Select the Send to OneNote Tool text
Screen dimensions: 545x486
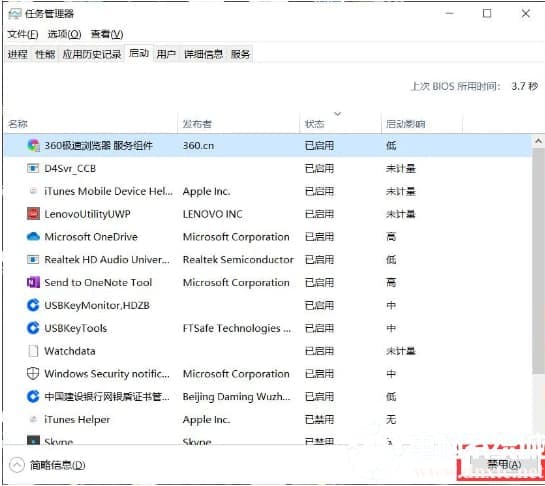pyautogui.click(x=98, y=282)
